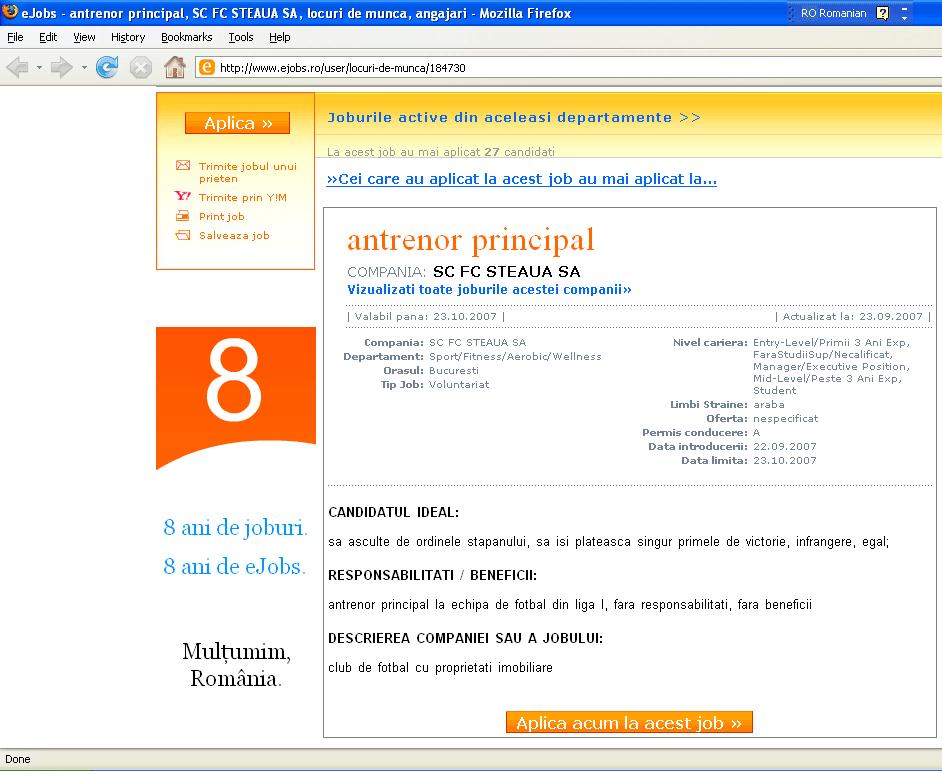The width and height of the screenshot is (942, 771).
Task: Reload the page with the refresh icon
Action: point(107,67)
